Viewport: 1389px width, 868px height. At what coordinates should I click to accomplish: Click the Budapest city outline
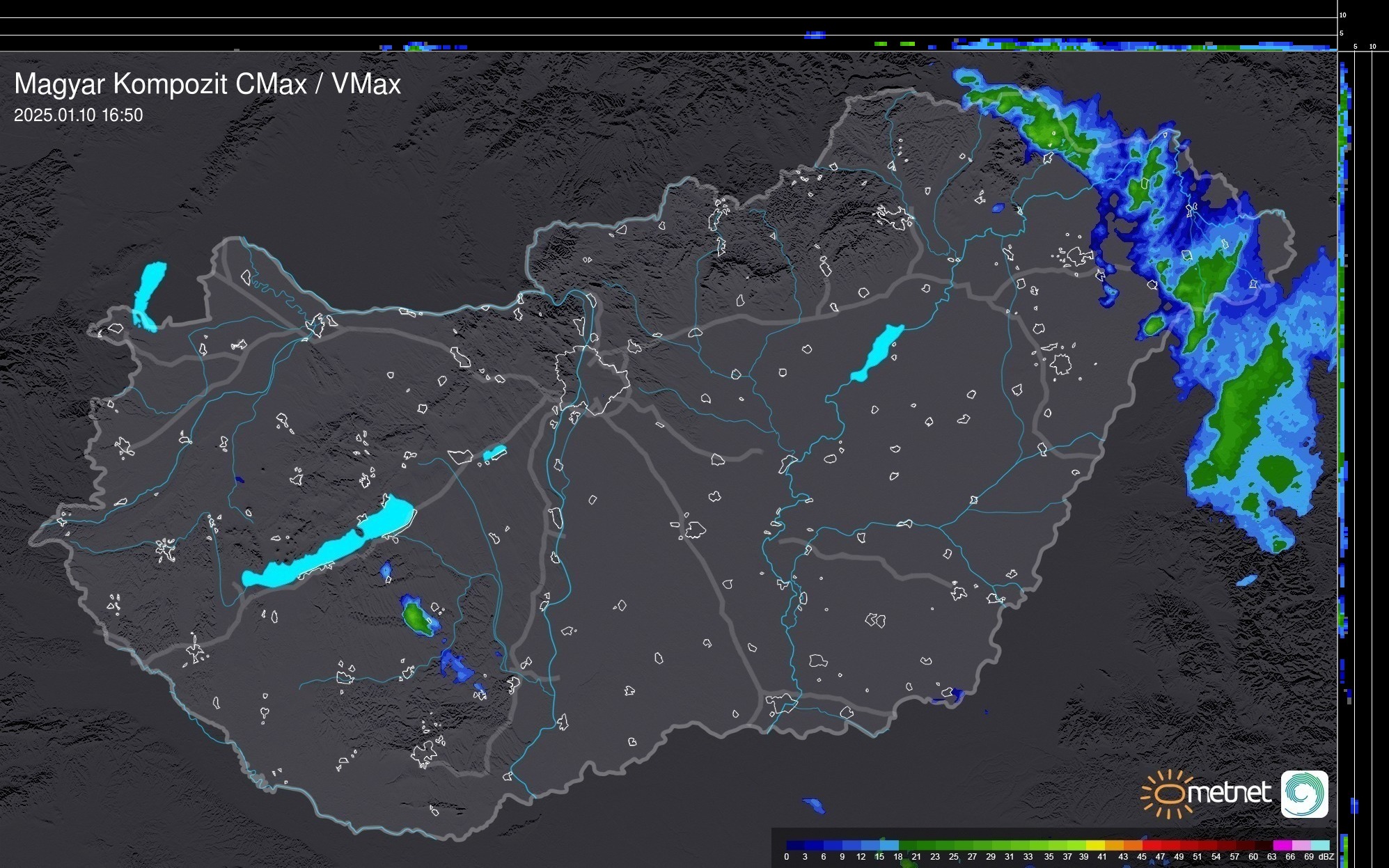pyautogui.click(x=590, y=379)
